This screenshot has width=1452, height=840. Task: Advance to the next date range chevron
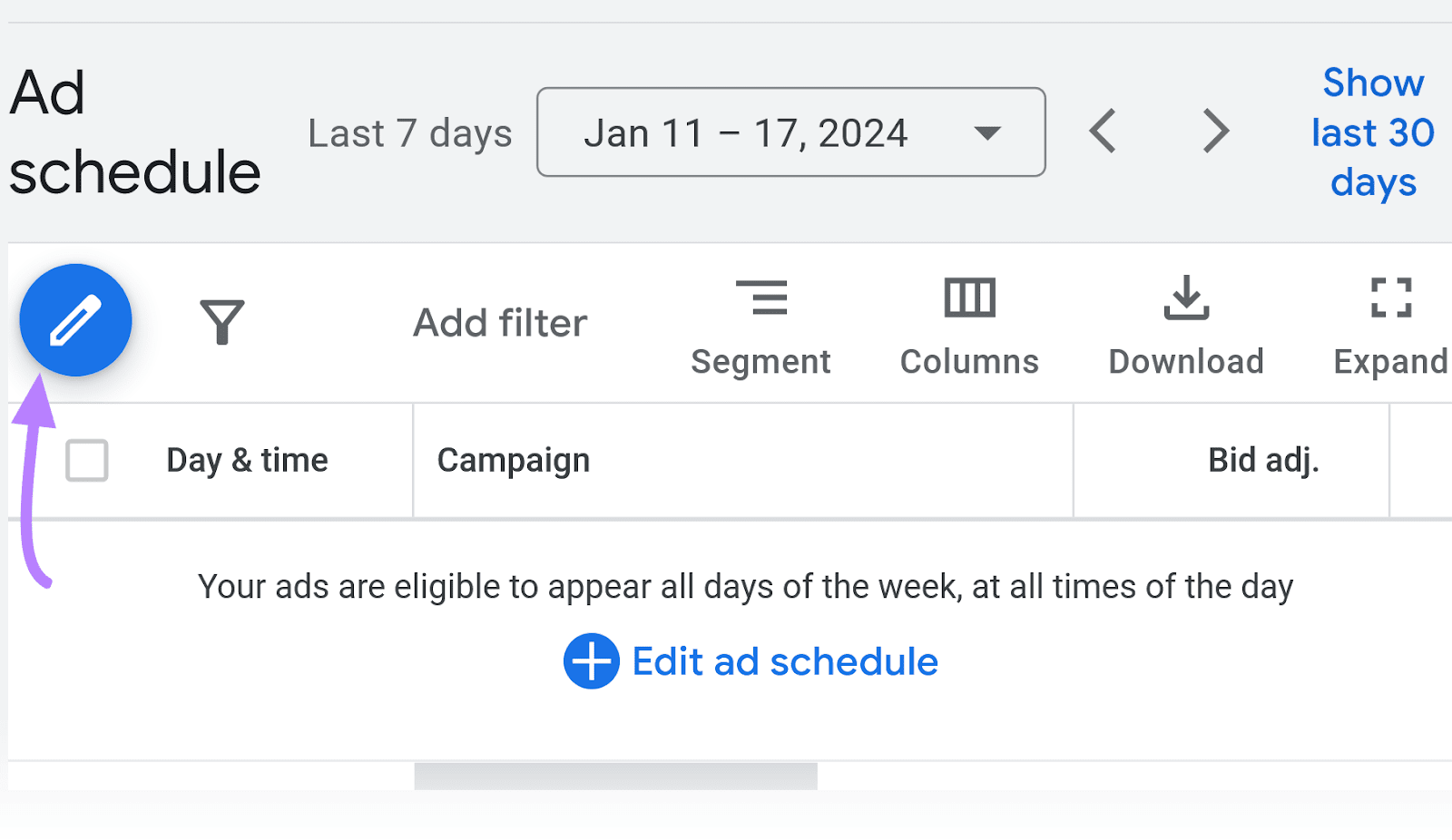(x=1215, y=132)
